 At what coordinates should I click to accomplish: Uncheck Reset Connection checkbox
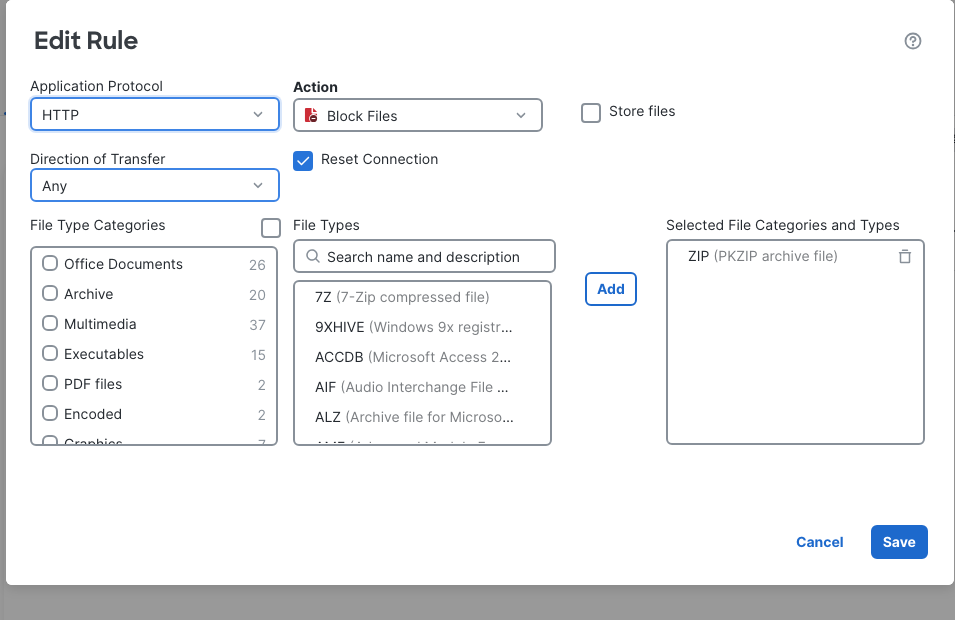(x=303, y=161)
